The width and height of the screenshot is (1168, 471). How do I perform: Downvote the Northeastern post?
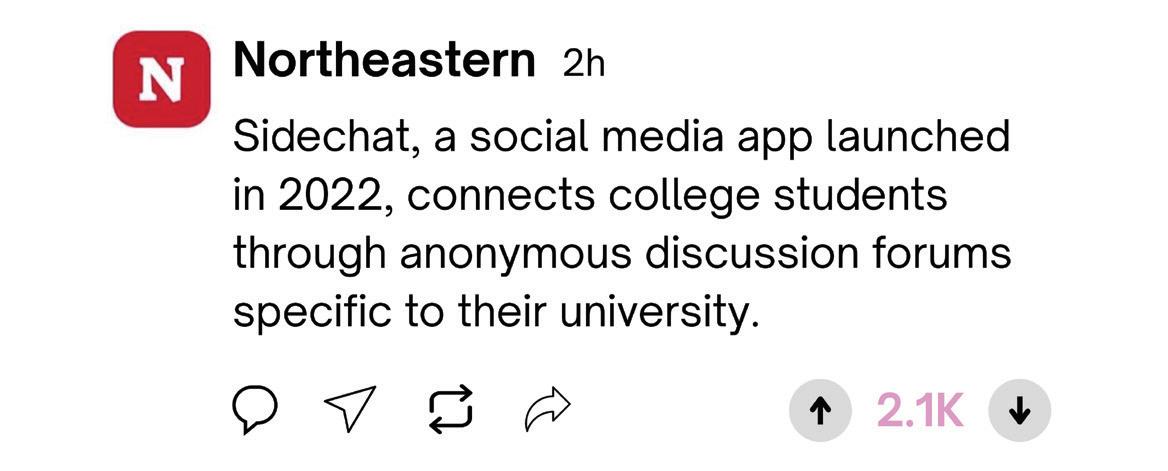pos(1018,411)
